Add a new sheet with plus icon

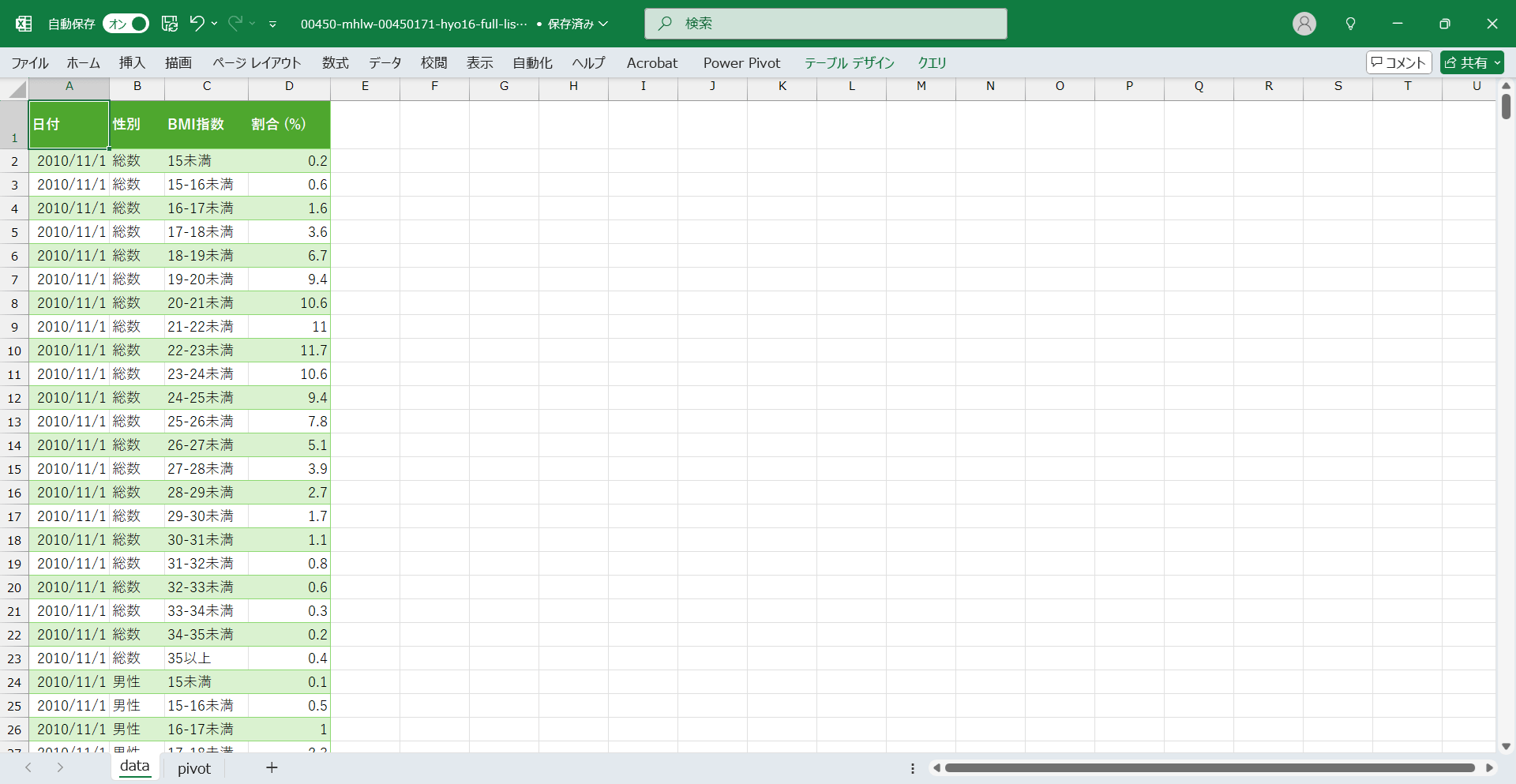pos(272,767)
